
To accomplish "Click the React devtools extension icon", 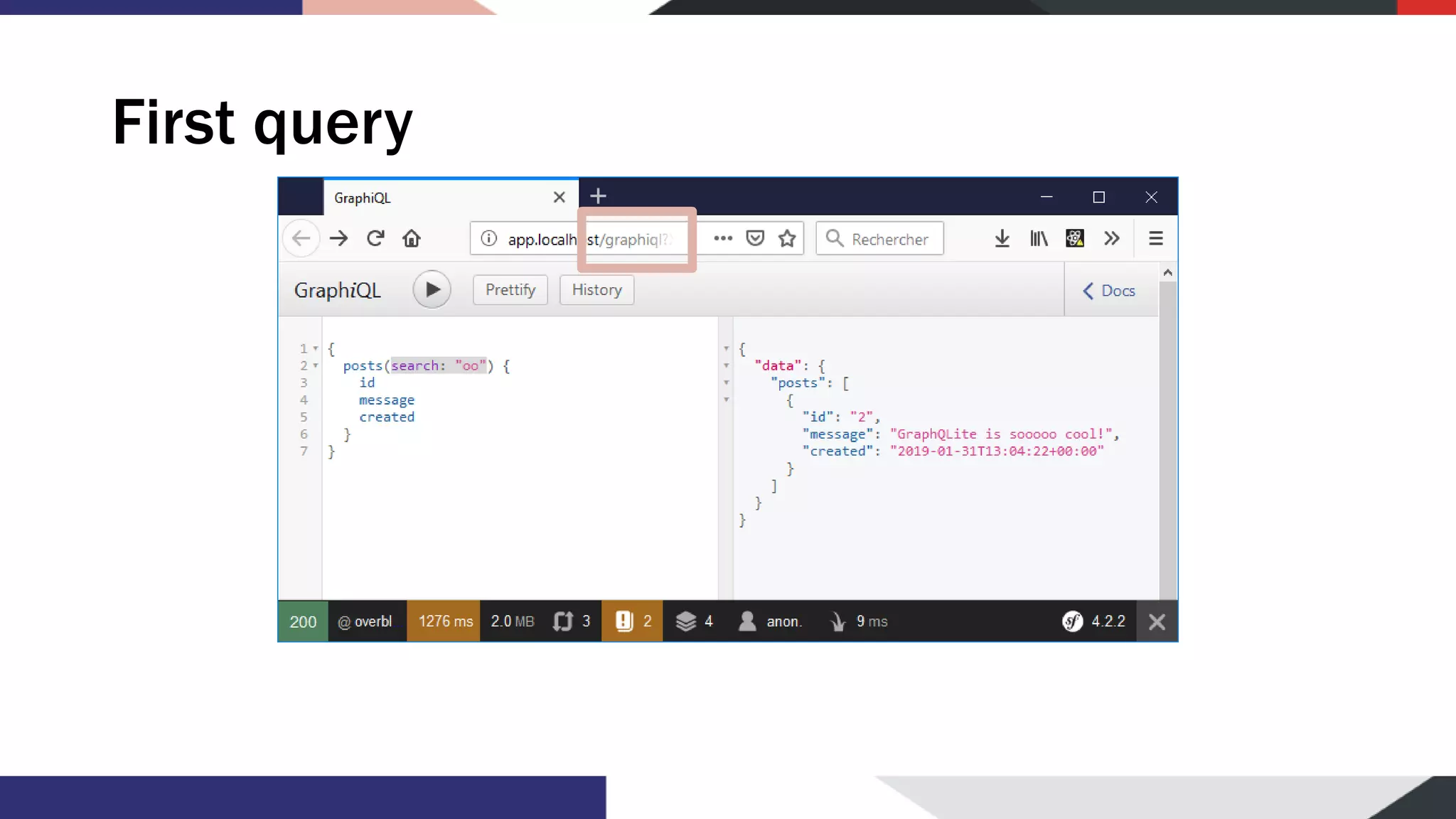I will 1075,238.
